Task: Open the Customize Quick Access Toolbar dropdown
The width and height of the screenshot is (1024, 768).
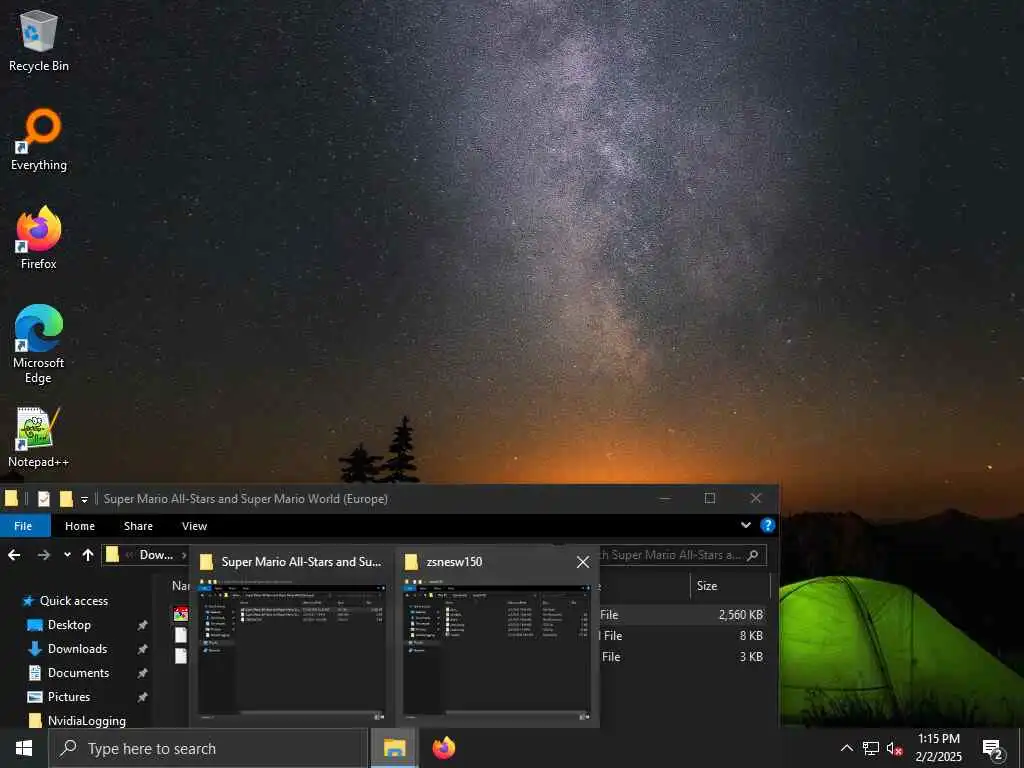Action: pyautogui.click(x=84, y=500)
